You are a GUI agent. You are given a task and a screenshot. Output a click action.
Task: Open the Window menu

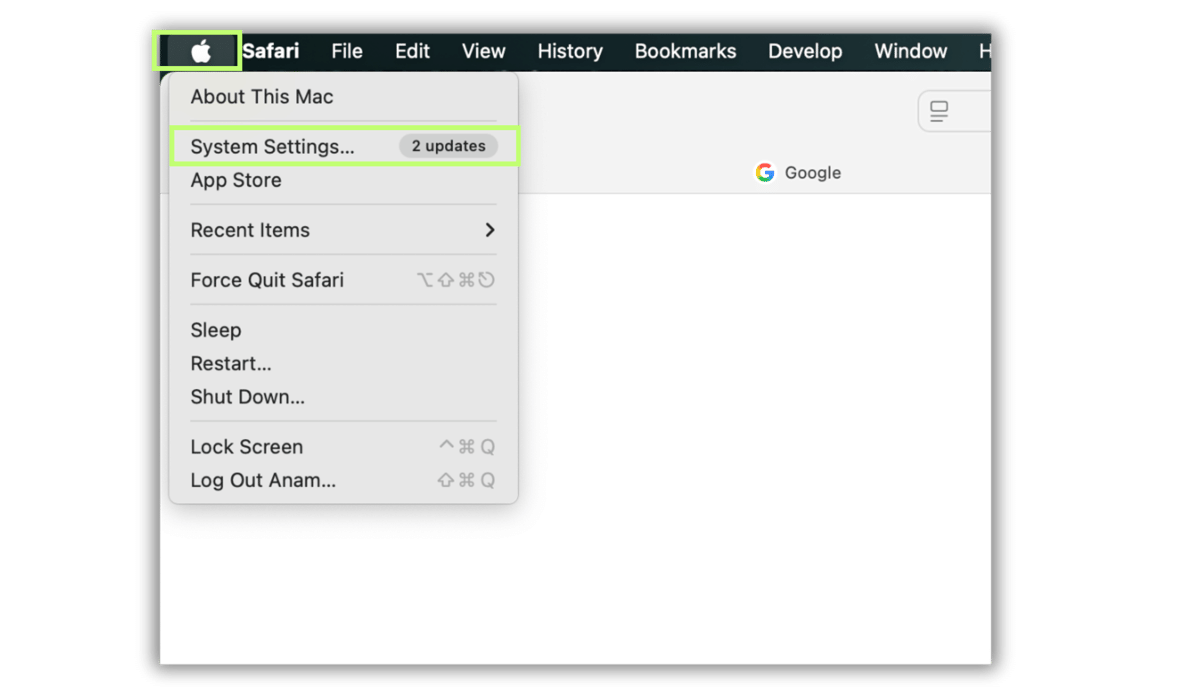(910, 51)
